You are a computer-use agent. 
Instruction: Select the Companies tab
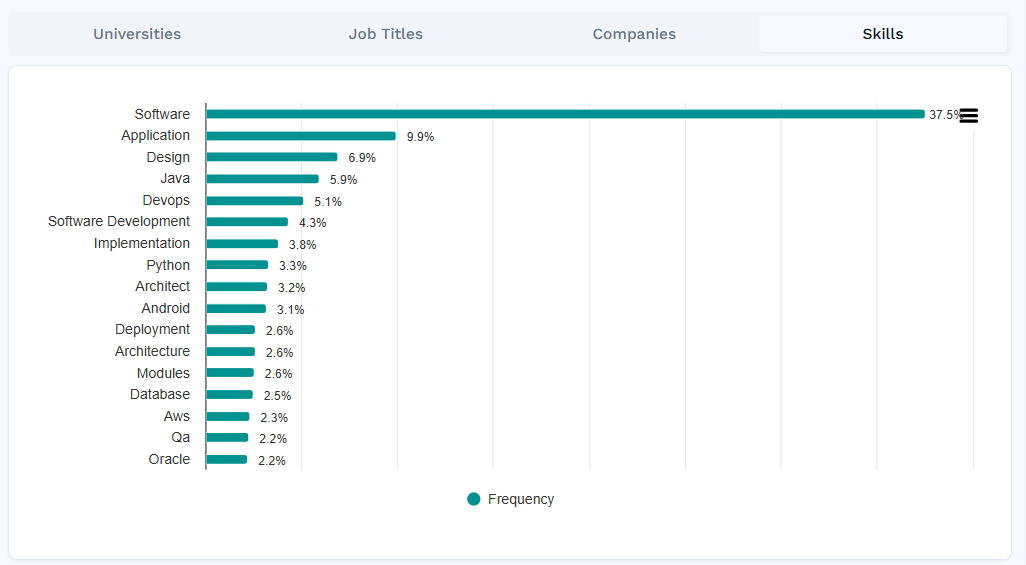tap(634, 34)
